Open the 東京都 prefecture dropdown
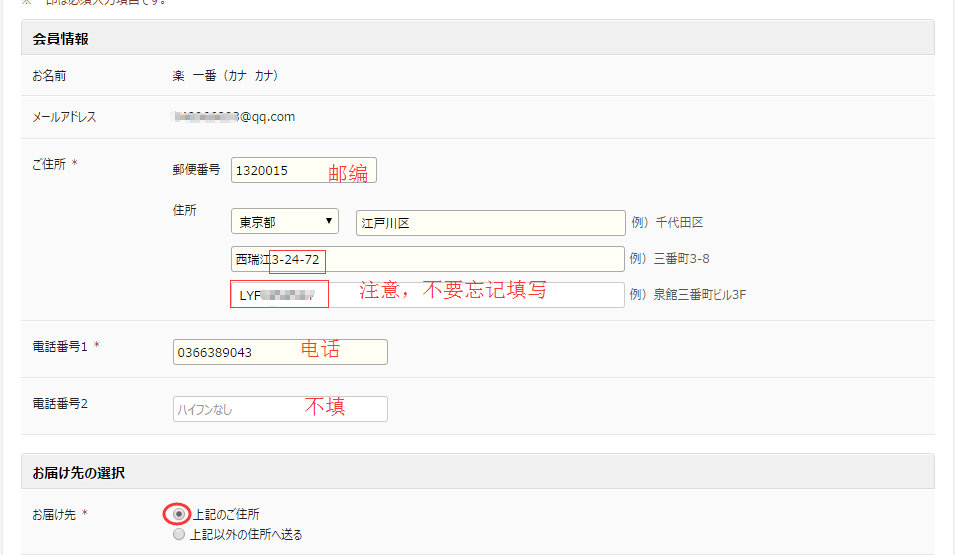Image resolution: width=955 pixels, height=555 pixels. pos(285,222)
